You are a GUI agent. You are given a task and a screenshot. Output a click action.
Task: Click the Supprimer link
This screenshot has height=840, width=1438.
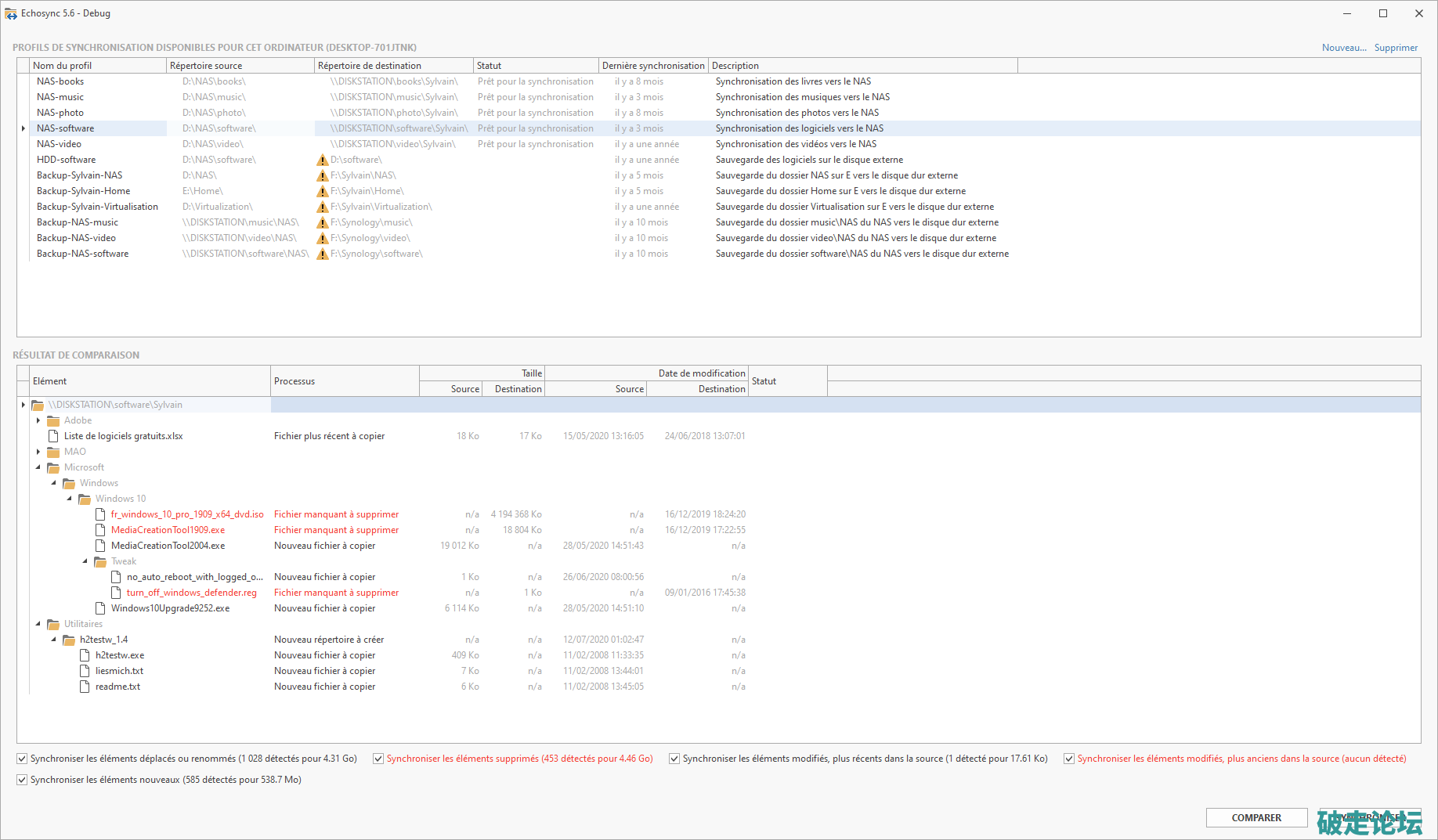(x=1396, y=48)
